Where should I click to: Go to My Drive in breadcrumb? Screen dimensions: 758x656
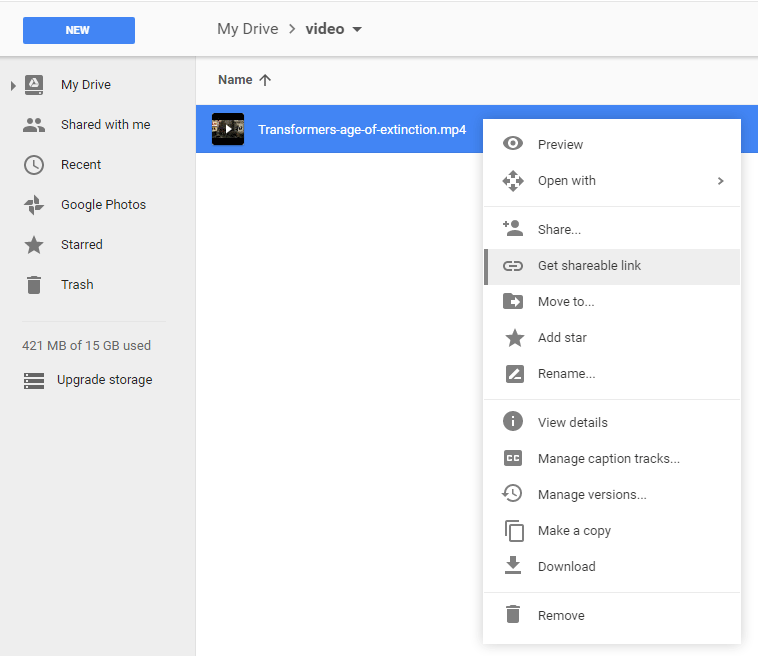[x=248, y=29]
